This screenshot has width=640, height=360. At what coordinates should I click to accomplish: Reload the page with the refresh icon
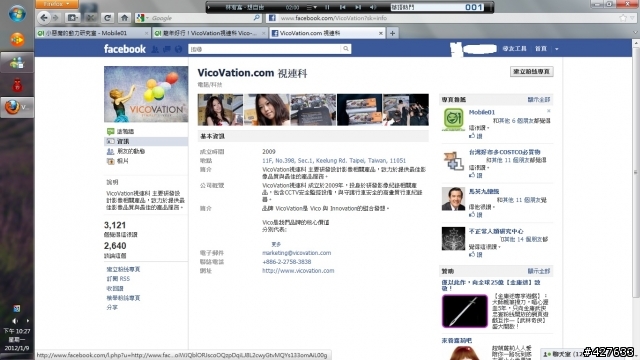click(107, 18)
